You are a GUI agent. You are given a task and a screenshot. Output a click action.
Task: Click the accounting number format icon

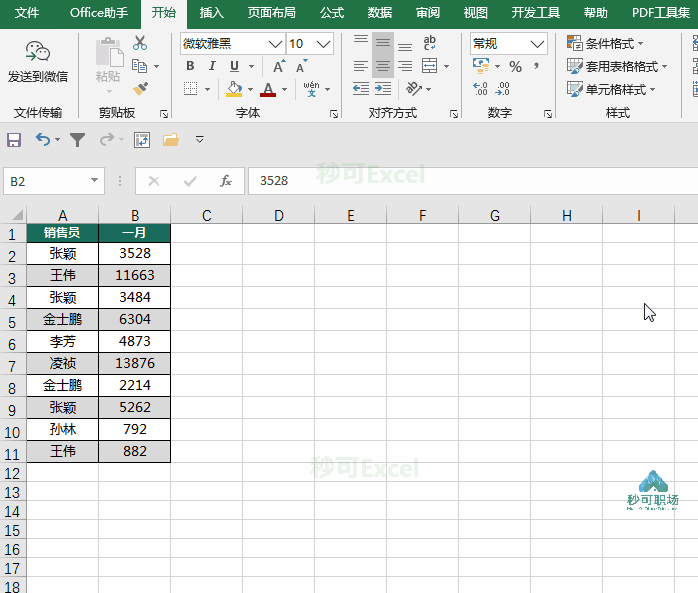pos(481,66)
